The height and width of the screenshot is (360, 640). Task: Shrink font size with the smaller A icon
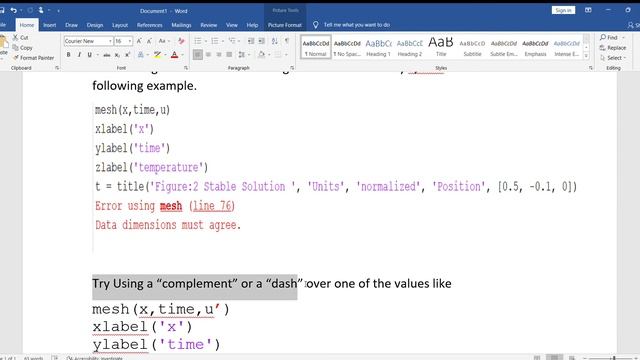[x=149, y=41]
